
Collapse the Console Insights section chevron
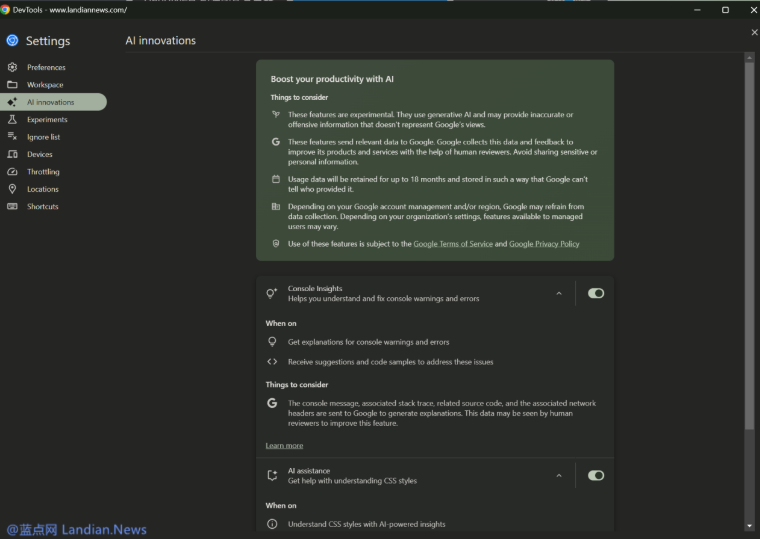click(x=559, y=294)
